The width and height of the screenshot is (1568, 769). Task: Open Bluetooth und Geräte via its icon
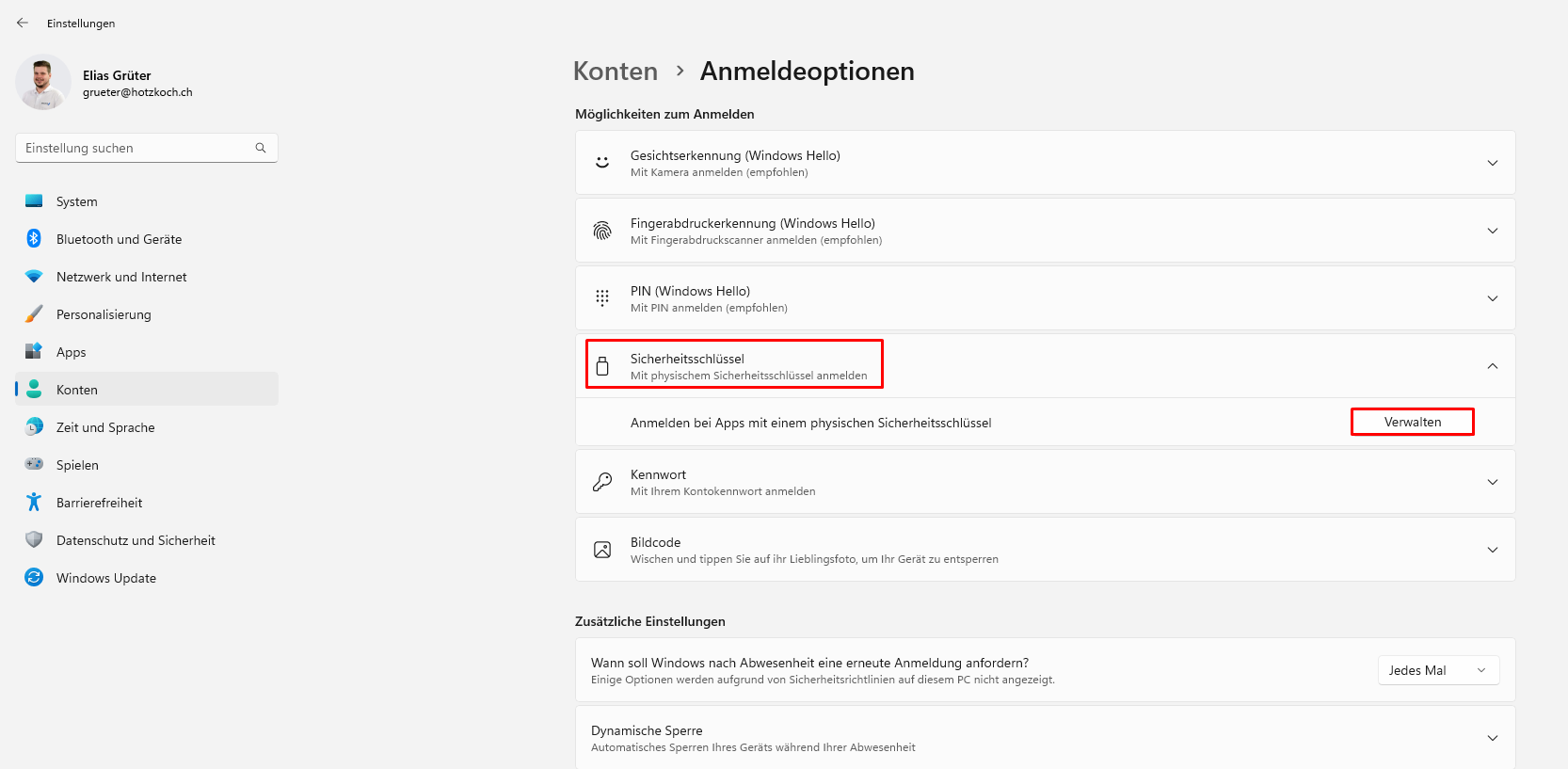coord(34,239)
